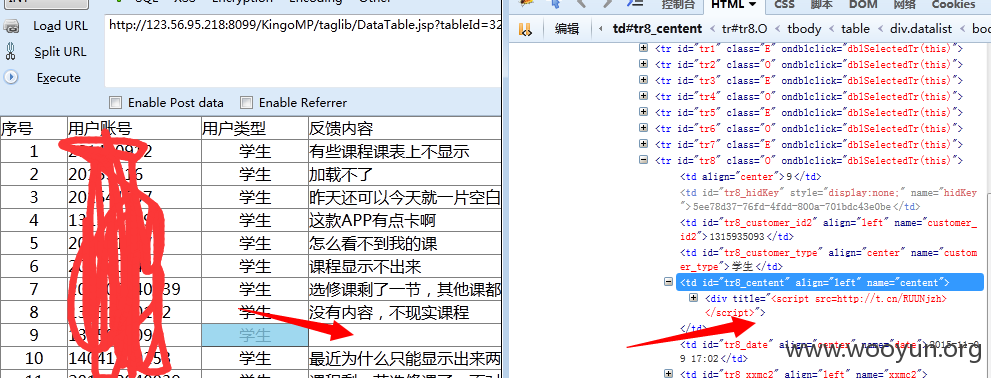Click the Execute play icon
The width and height of the screenshot is (991, 378).
tap(11, 77)
